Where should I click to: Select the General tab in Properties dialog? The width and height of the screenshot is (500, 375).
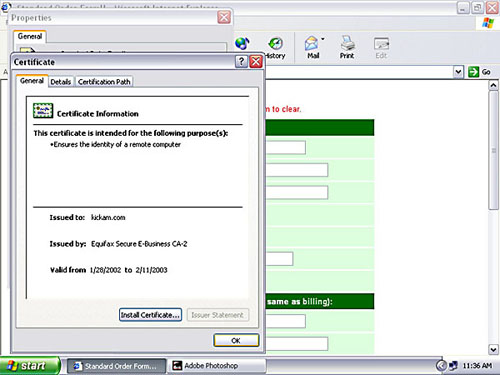point(30,36)
